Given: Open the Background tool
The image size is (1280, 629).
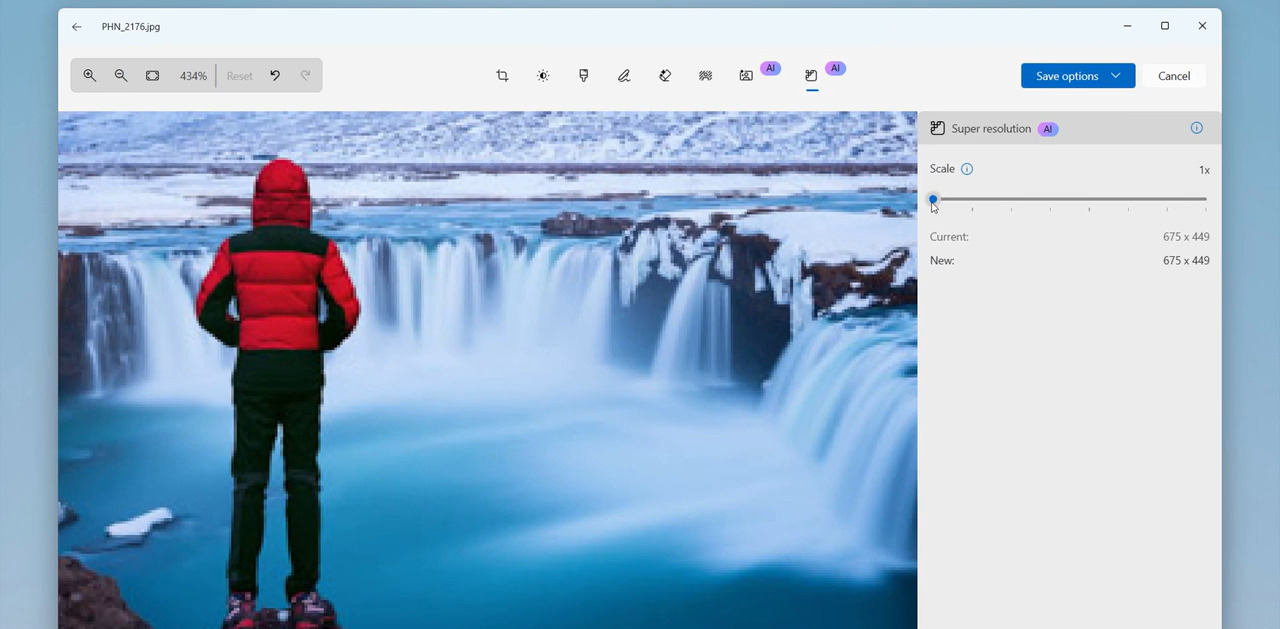Looking at the screenshot, I should point(706,76).
